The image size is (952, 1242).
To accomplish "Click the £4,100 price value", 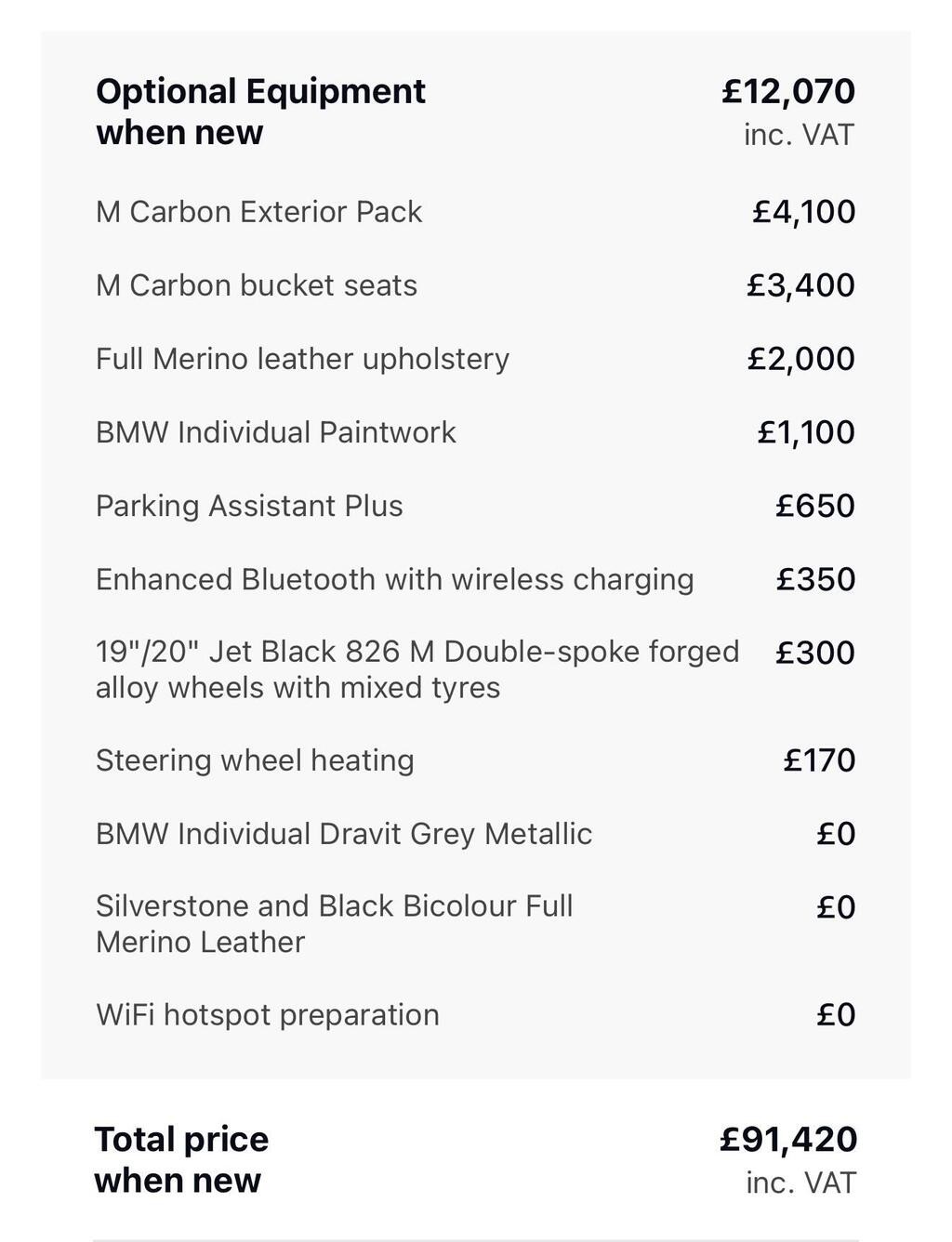I will tap(803, 212).
